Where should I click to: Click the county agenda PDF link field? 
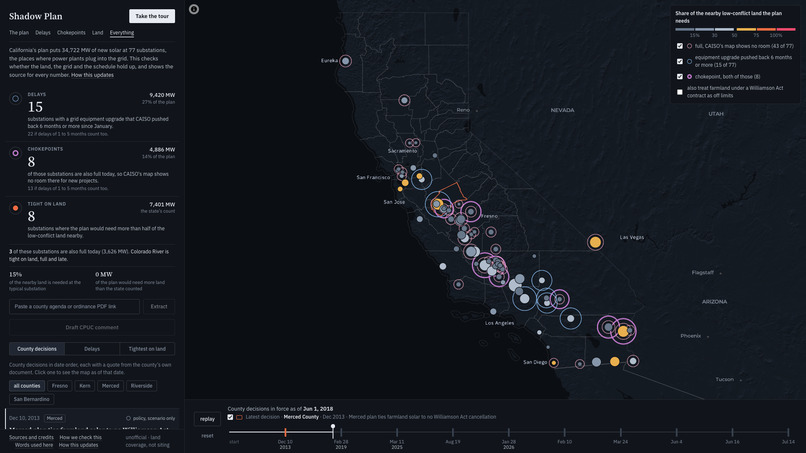(x=75, y=306)
